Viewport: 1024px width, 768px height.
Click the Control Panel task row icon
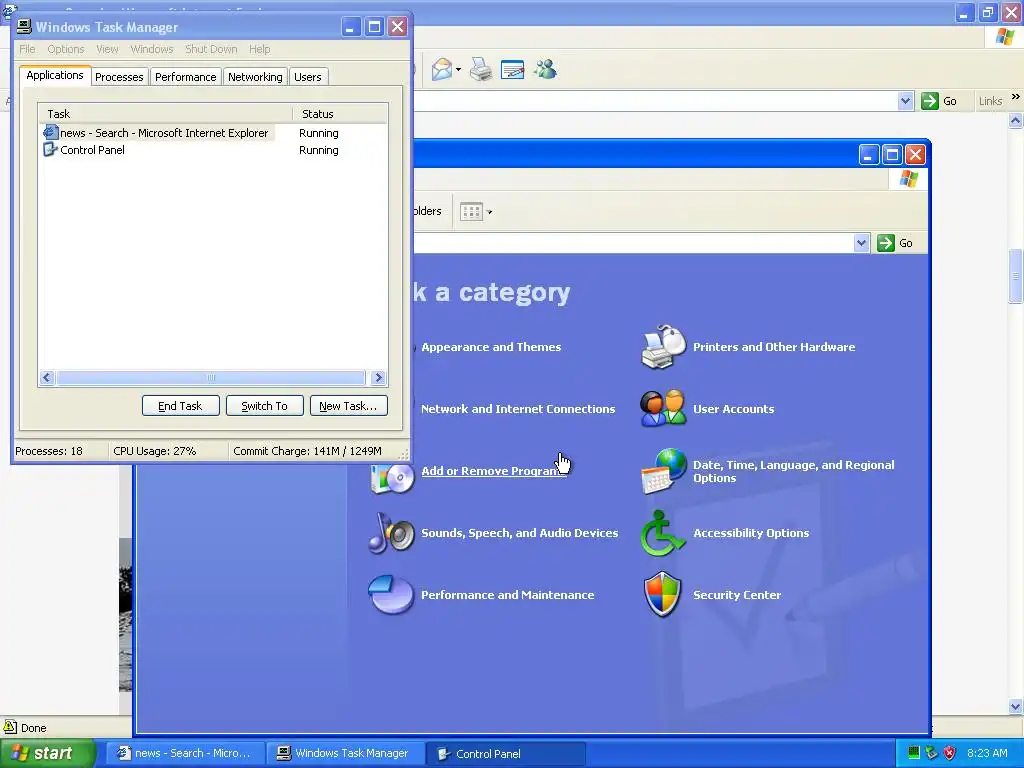coord(50,150)
